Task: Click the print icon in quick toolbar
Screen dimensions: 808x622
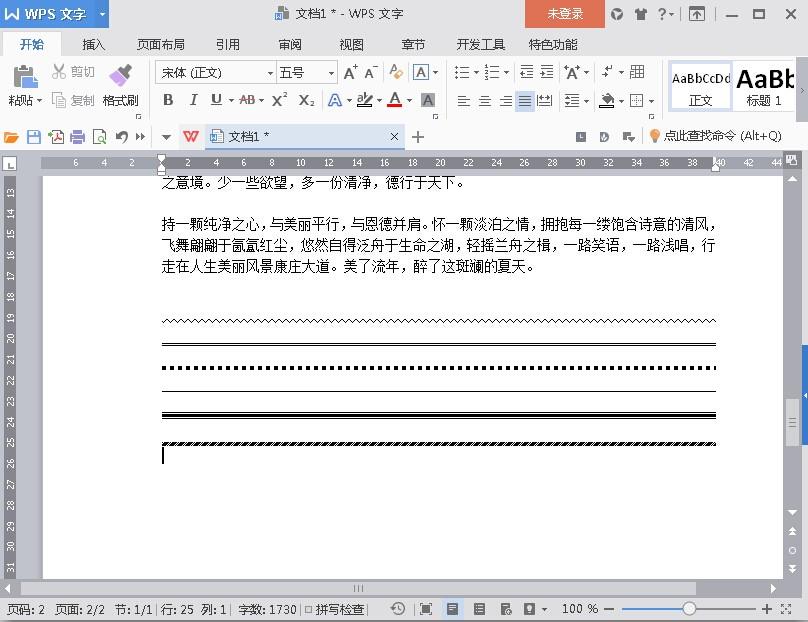Action: tap(77, 137)
